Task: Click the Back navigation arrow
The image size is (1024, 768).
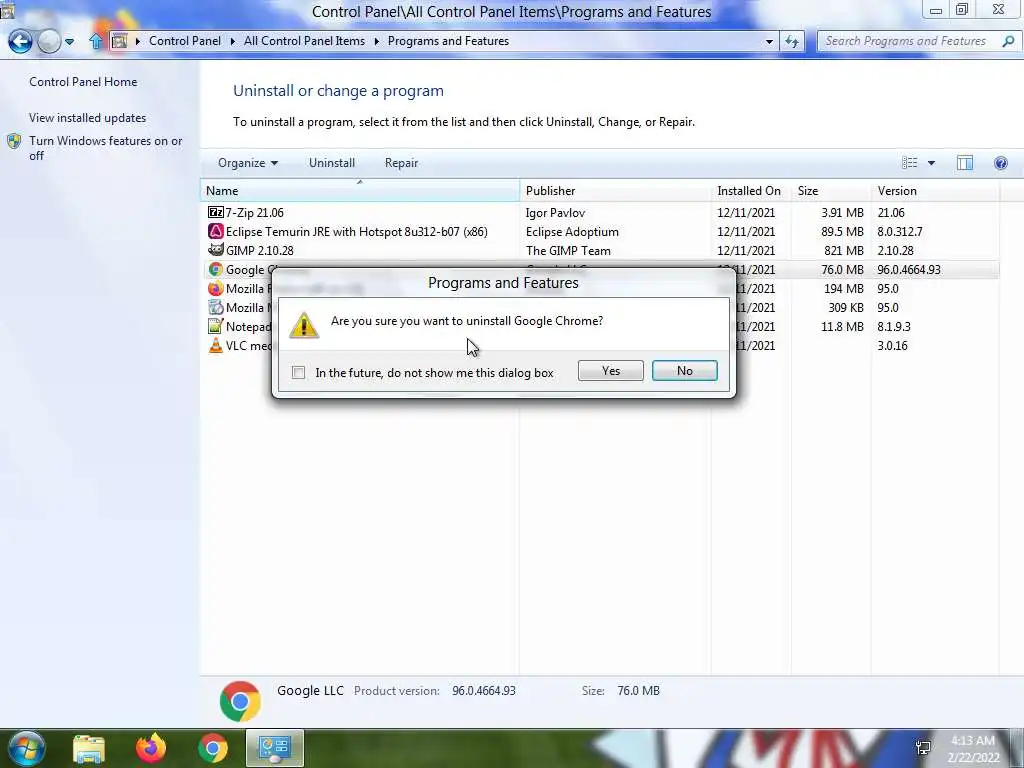Action: pos(20,41)
